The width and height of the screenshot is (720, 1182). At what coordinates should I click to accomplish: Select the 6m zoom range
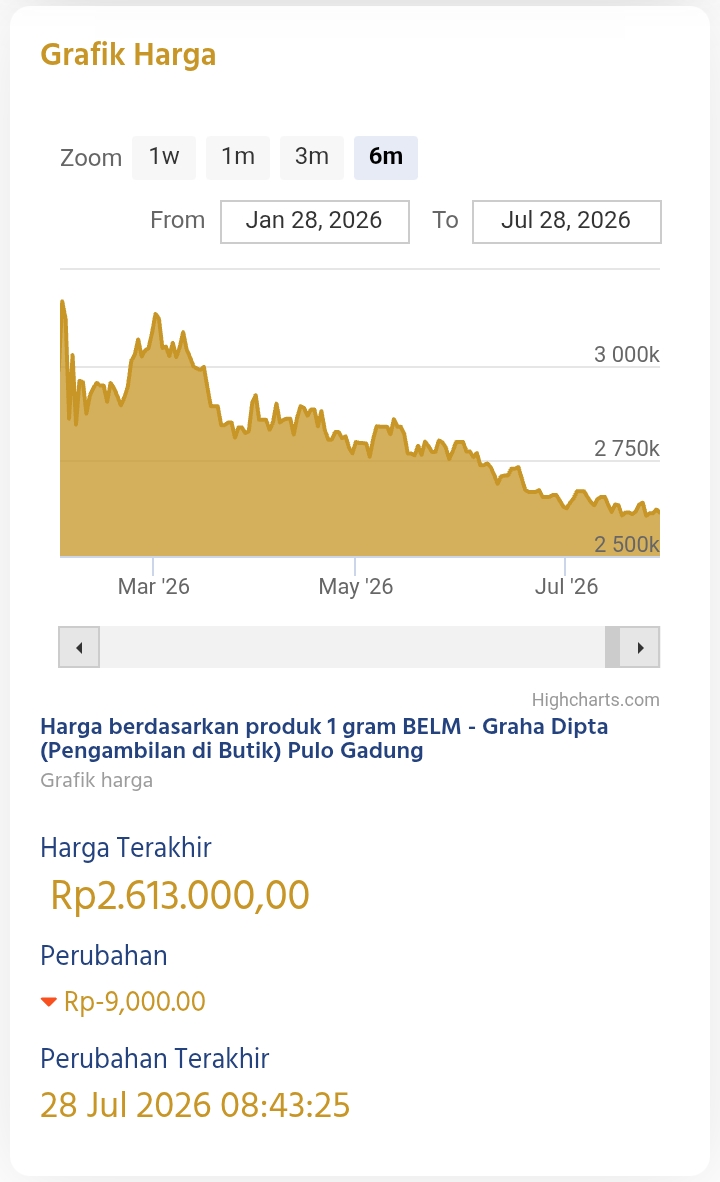click(x=385, y=158)
